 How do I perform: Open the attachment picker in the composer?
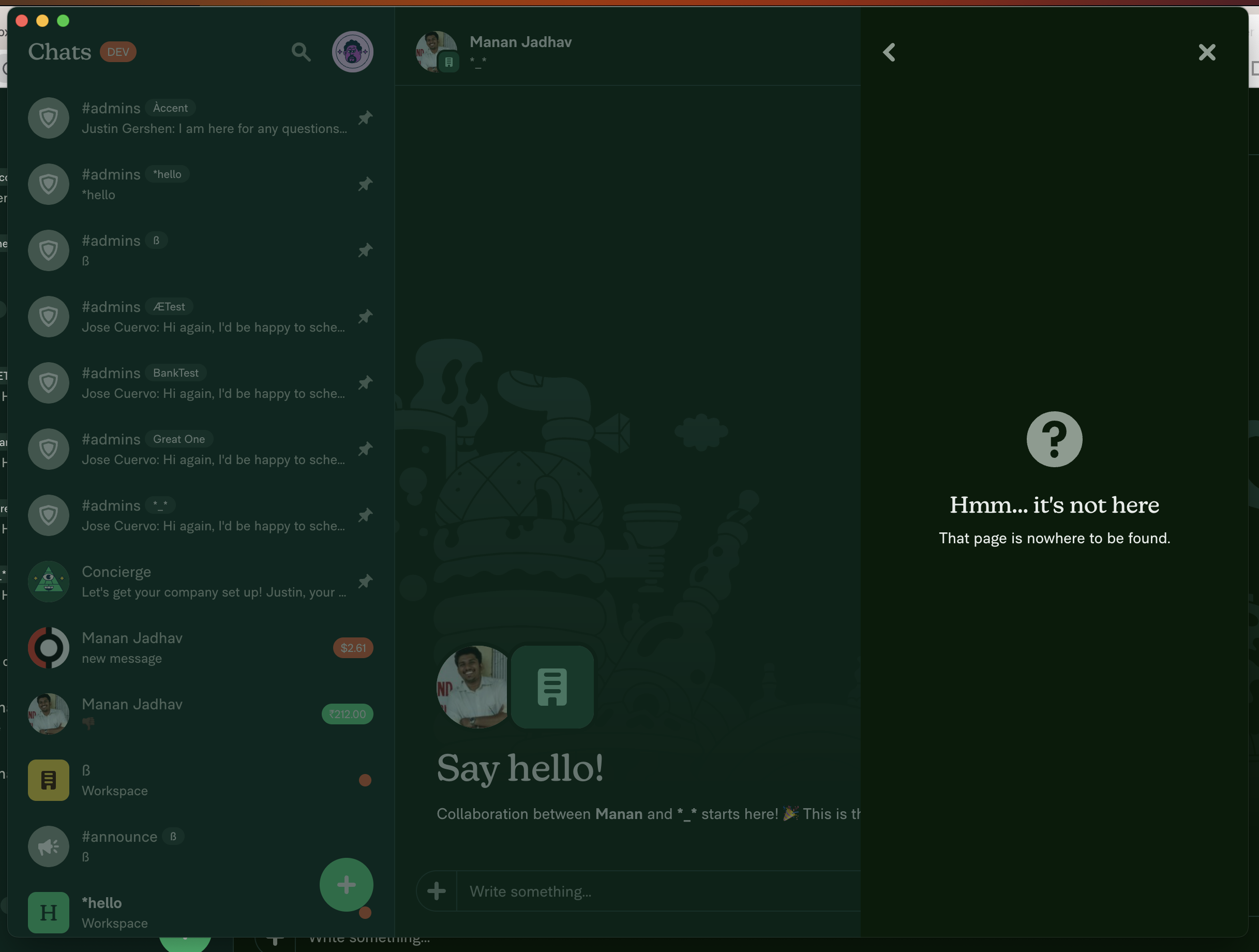coord(436,891)
